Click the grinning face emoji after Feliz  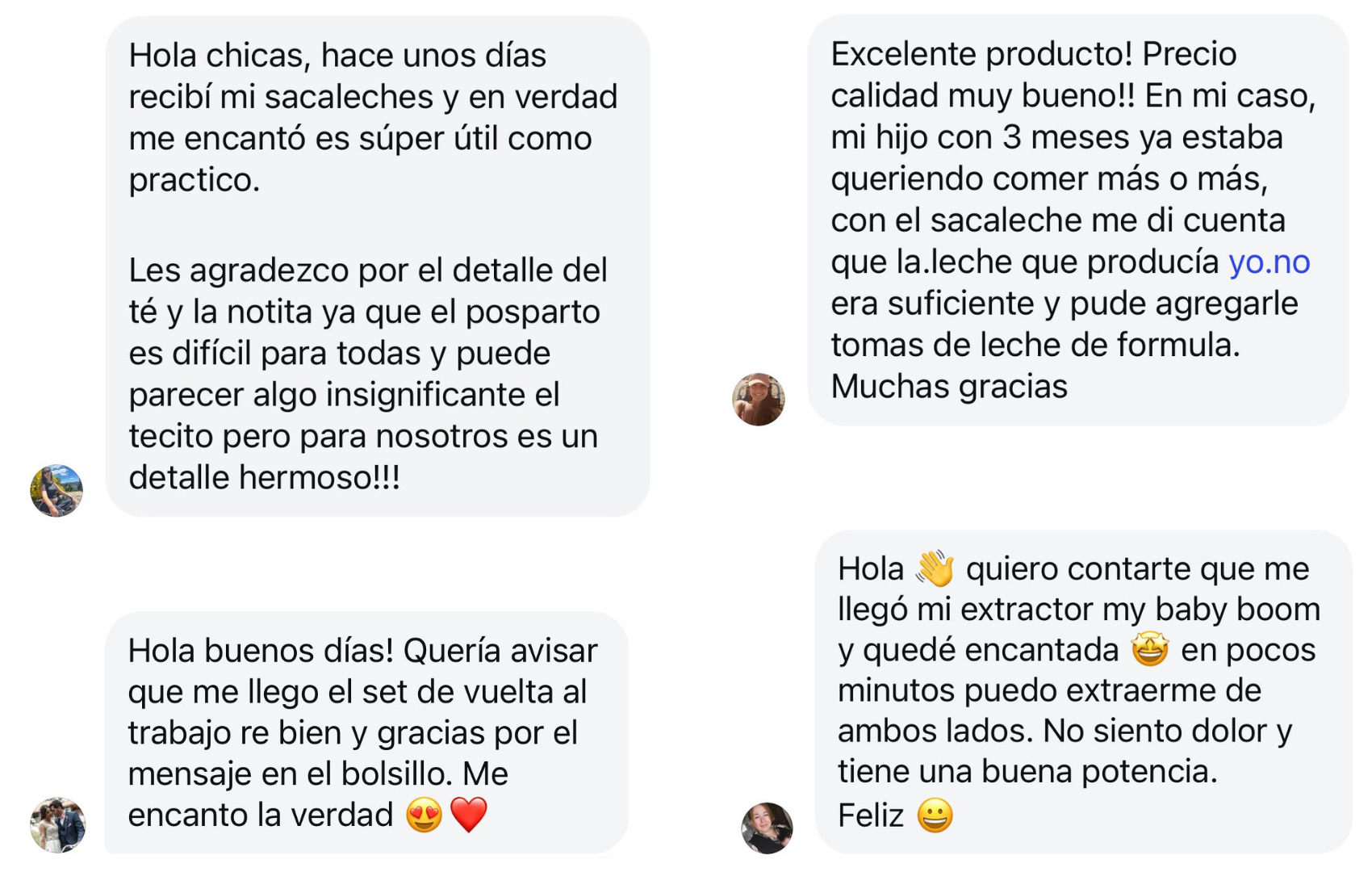click(935, 815)
